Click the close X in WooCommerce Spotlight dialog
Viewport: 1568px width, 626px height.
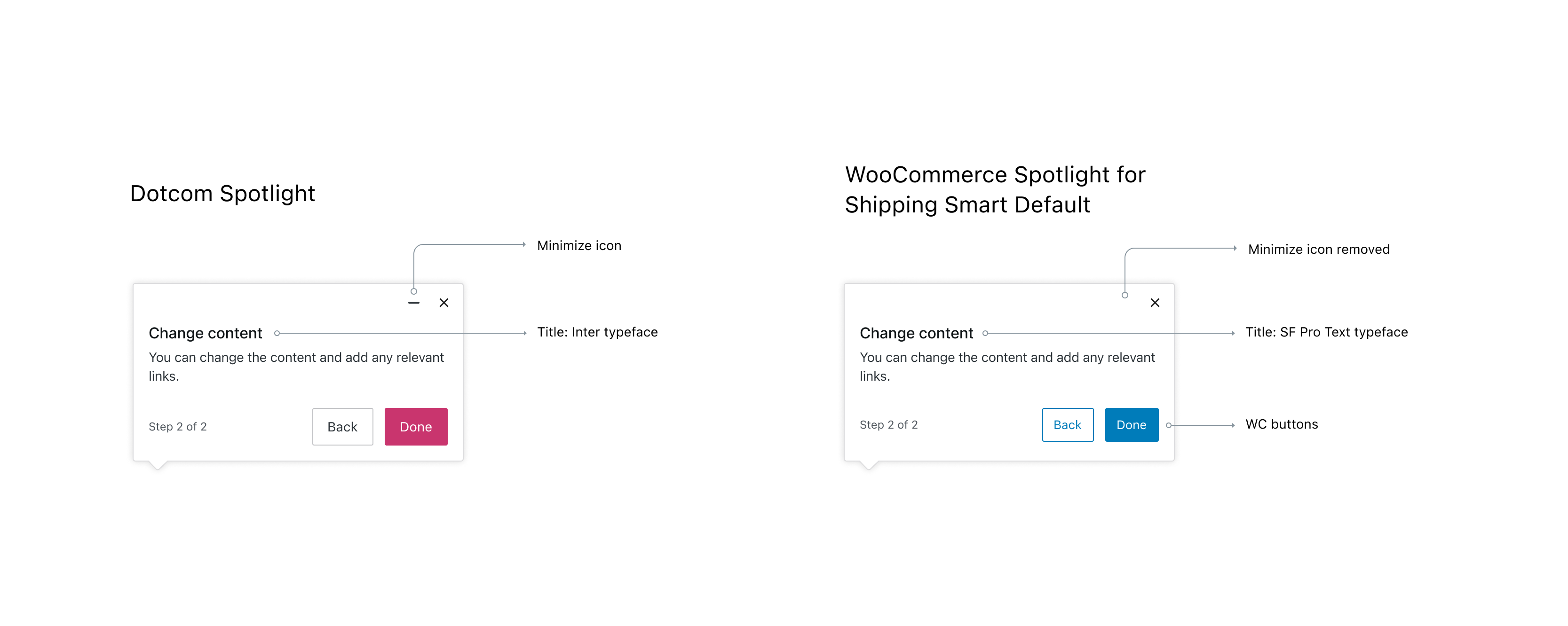[x=1155, y=302]
